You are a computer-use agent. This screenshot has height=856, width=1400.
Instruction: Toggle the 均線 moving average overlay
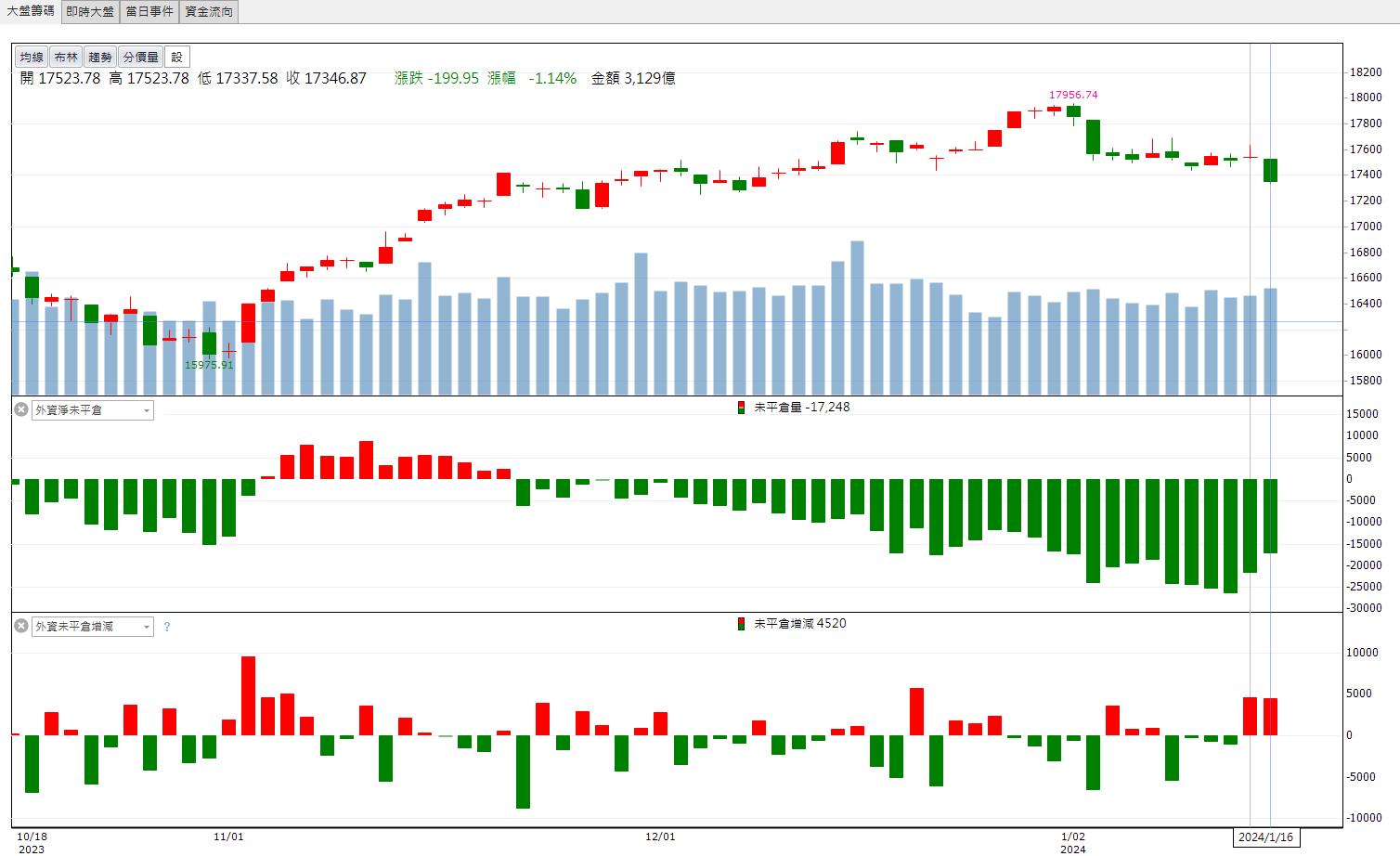(x=32, y=58)
